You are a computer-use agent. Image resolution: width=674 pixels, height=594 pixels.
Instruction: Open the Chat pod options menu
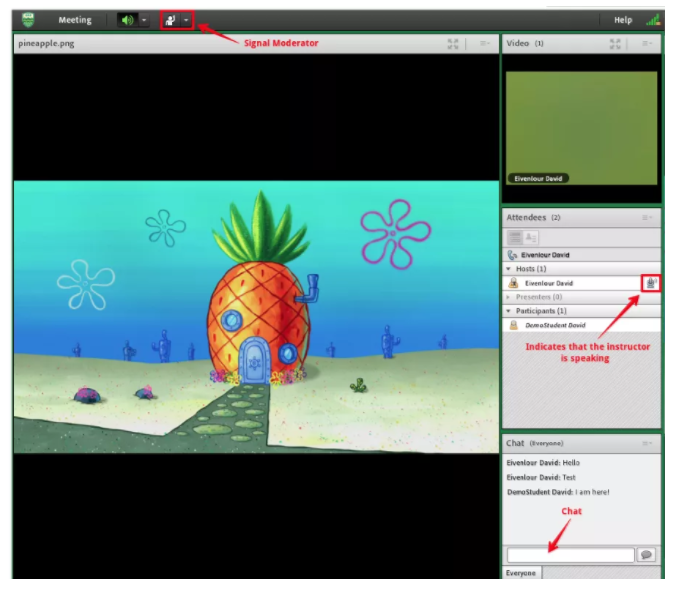pos(647,443)
